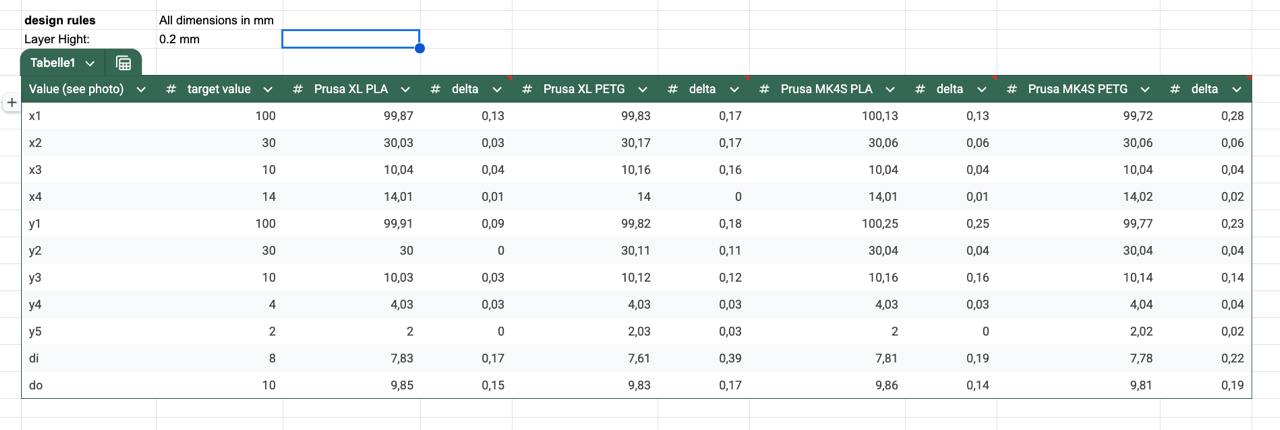Select the cell showing 7,78
This screenshot has width=1280, height=430.
1078,358
